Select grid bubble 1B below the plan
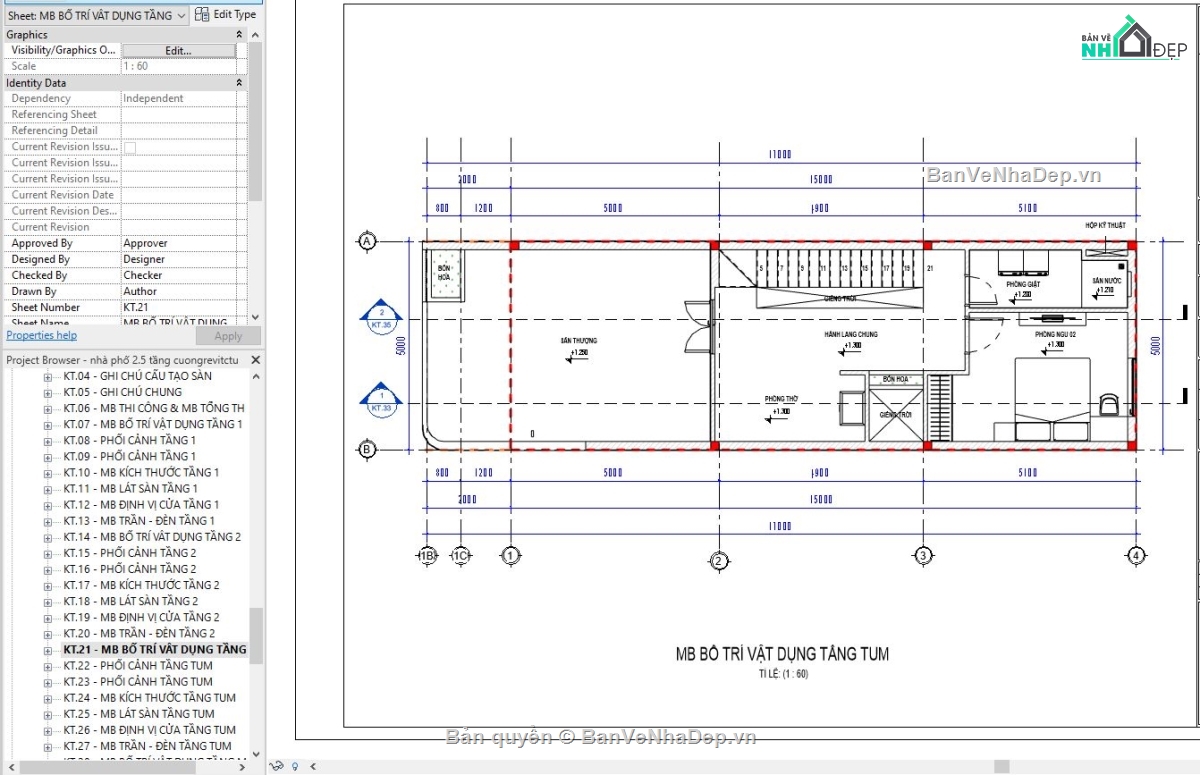The image size is (1200, 775). [427, 555]
